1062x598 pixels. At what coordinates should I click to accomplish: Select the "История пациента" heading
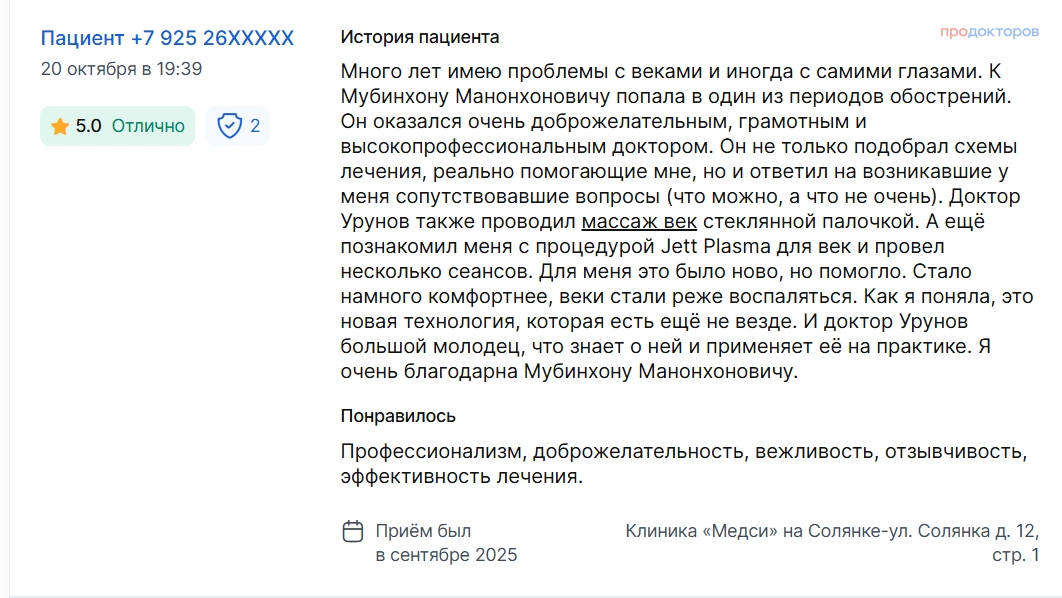(x=420, y=37)
